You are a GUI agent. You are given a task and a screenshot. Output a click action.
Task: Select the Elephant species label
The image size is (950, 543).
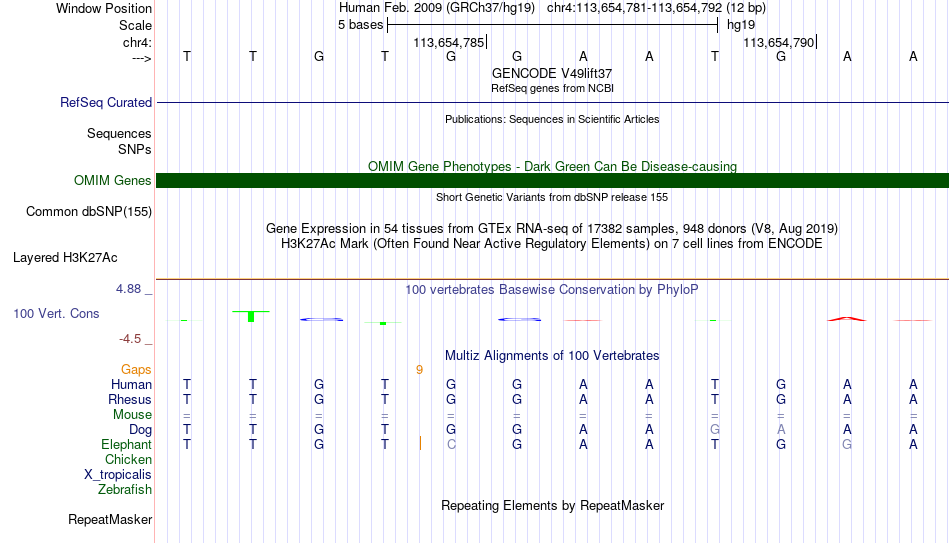tap(127, 444)
